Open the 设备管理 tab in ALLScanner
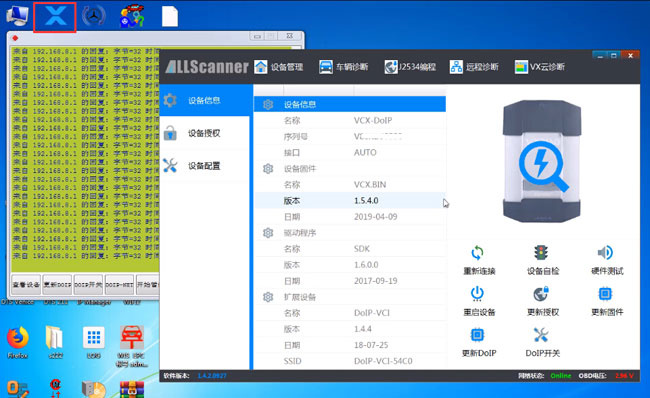 coord(279,67)
